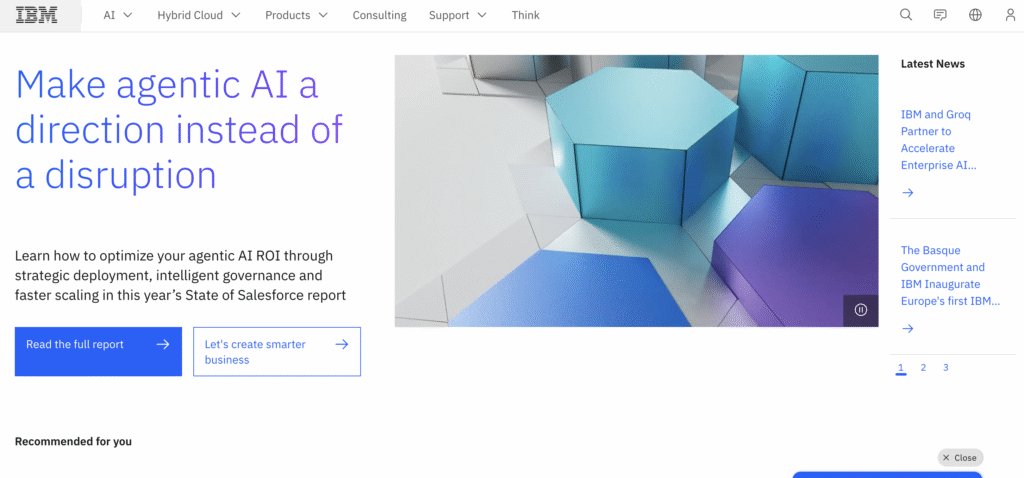Screen dimensions: 1024x478
Task: Click the Make agentic AI headline
Action: point(179,129)
